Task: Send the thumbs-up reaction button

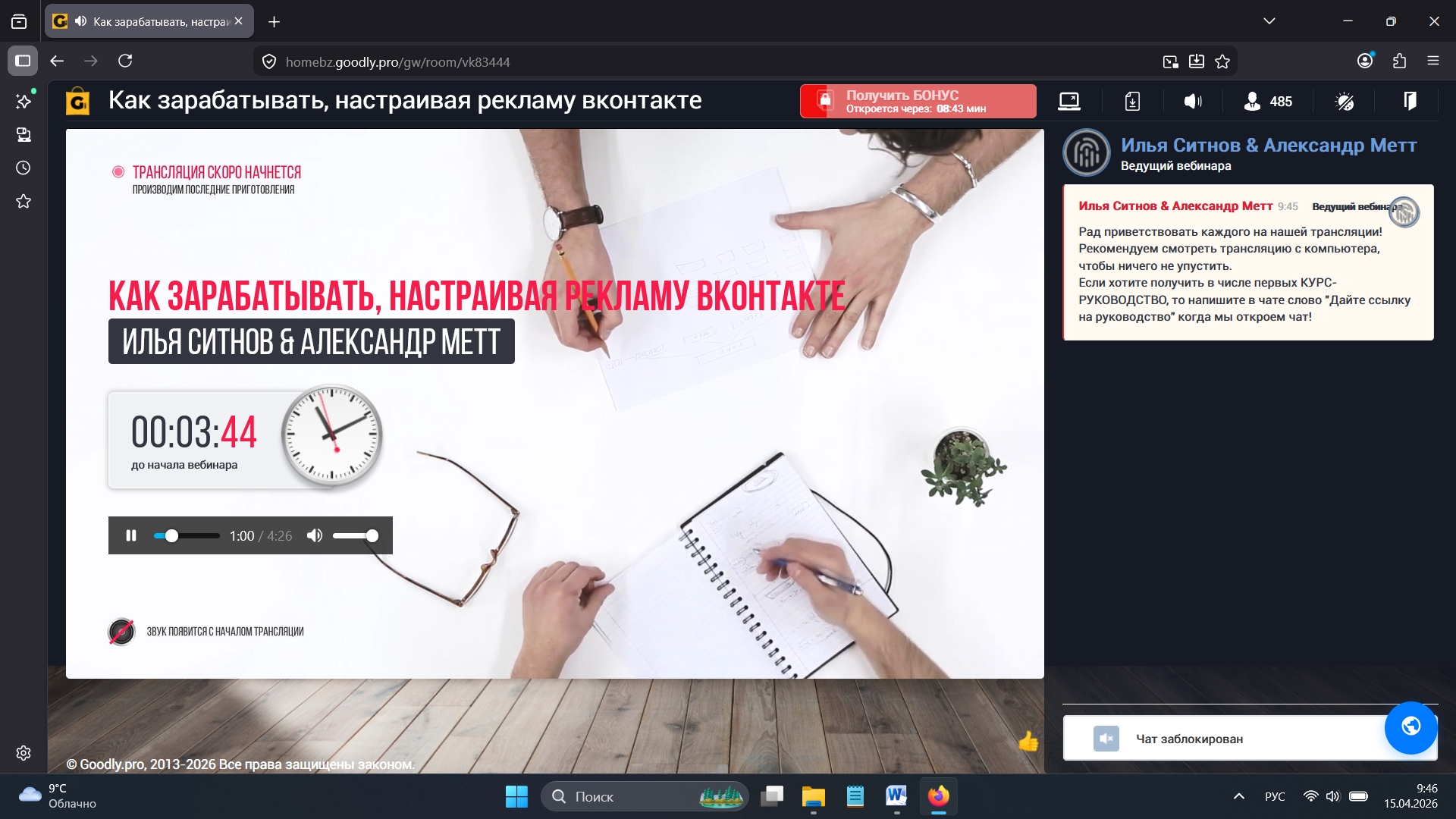Action: 1029,742
